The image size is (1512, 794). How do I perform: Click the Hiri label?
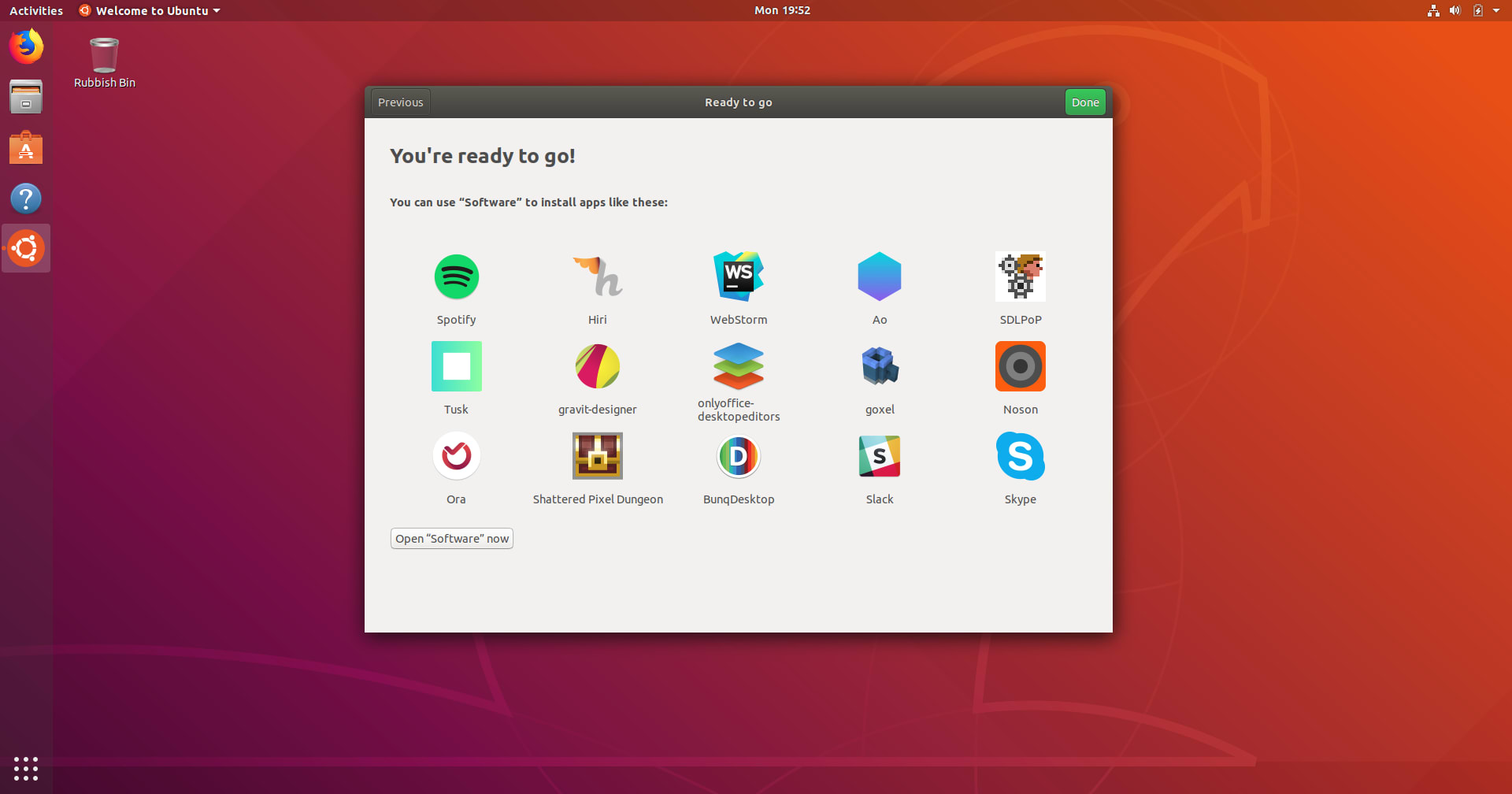point(598,320)
